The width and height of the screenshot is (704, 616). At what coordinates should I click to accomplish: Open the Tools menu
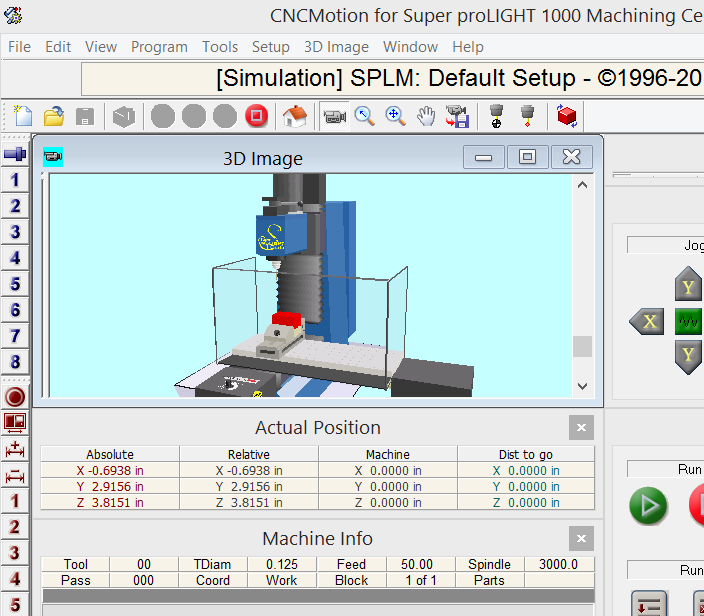click(220, 47)
